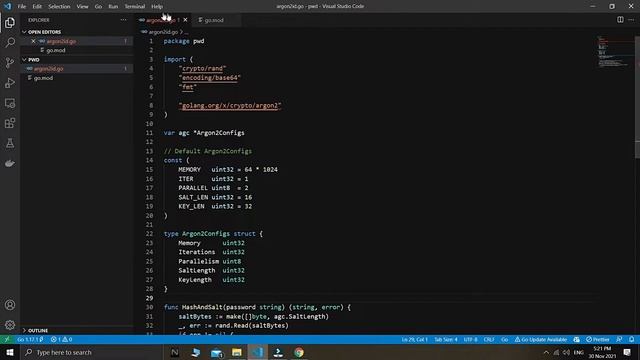Screen dimensions: 640x360
Task: Click the errors and warnings status indicator
Action: click(61, 340)
